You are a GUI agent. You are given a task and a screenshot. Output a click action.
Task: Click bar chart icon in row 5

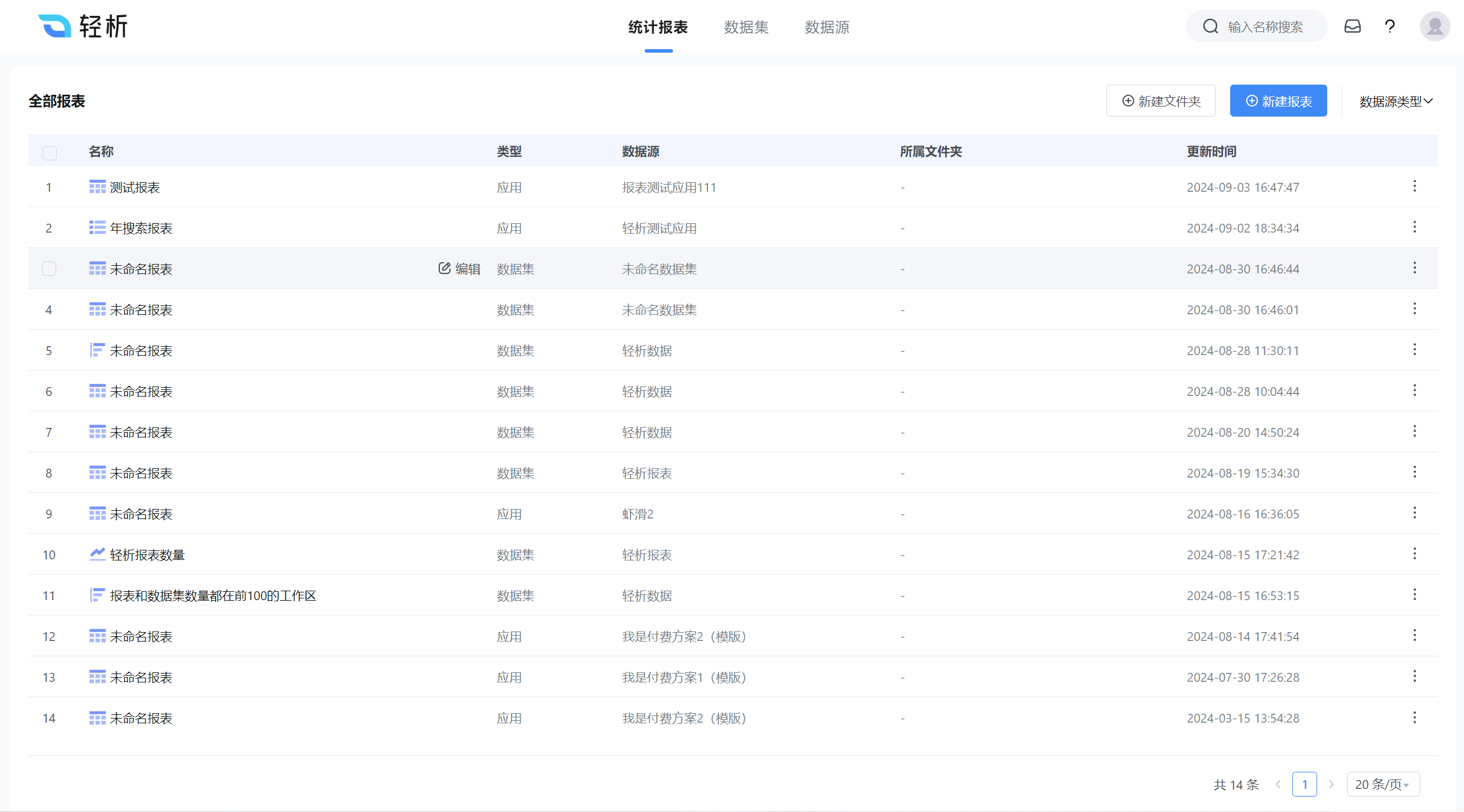(98, 350)
